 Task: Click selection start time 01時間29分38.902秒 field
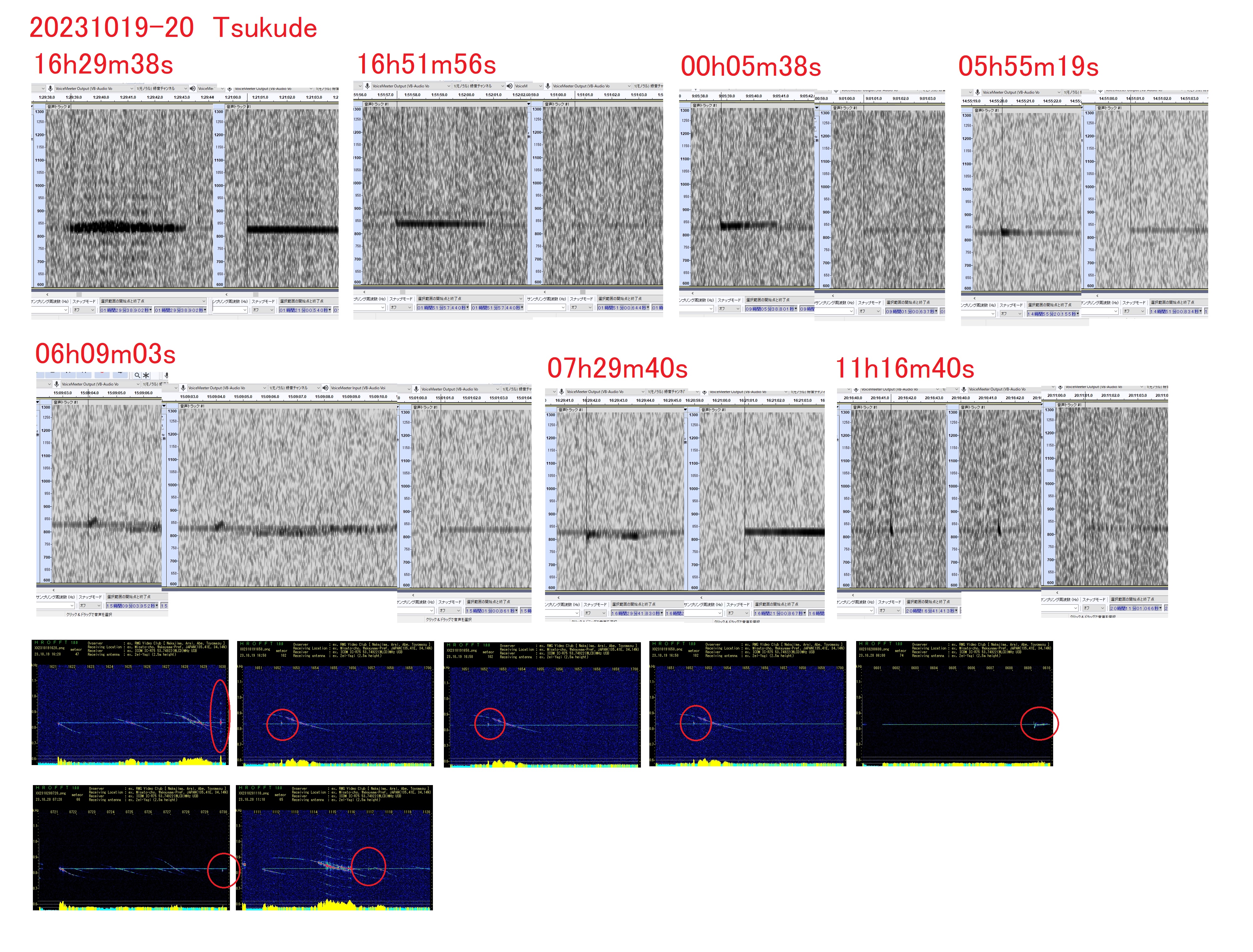pyautogui.click(x=125, y=310)
